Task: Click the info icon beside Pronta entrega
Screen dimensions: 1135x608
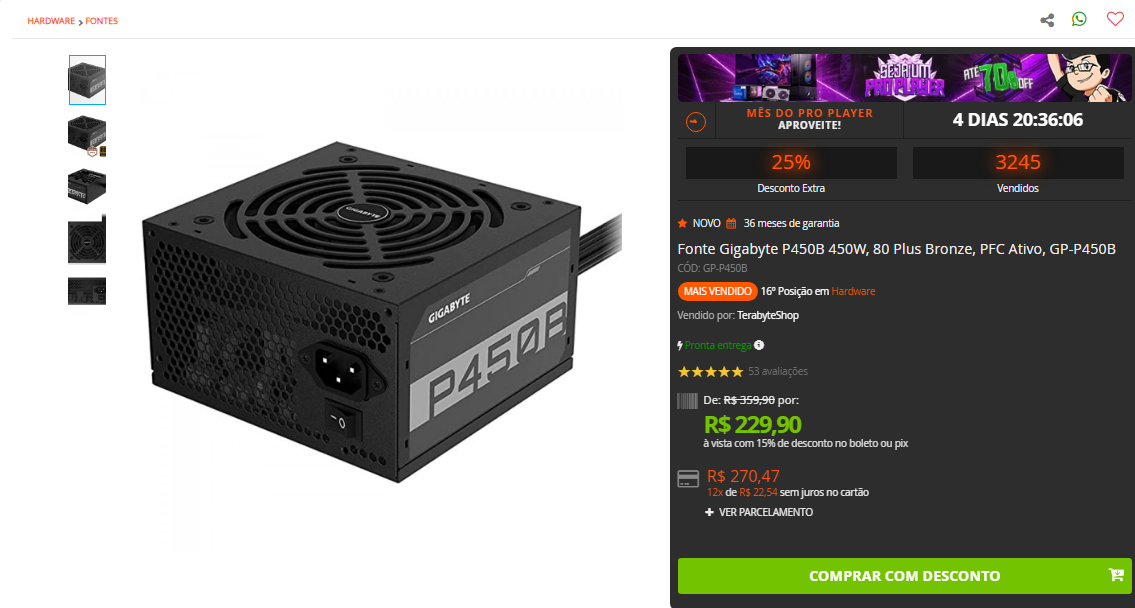Action: pyautogui.click(x=758, y=345)
